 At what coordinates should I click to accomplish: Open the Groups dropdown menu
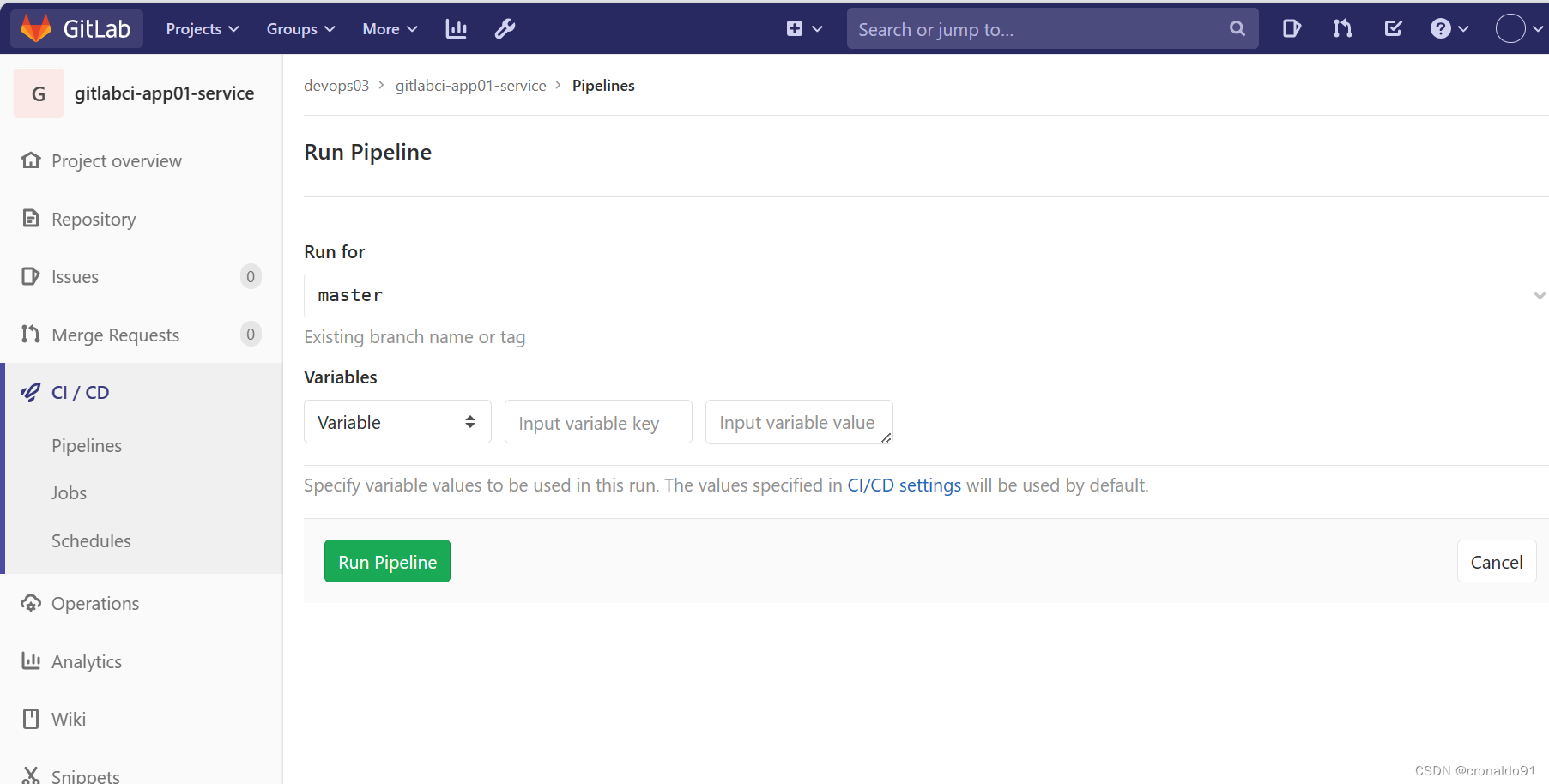click(300, 29)
